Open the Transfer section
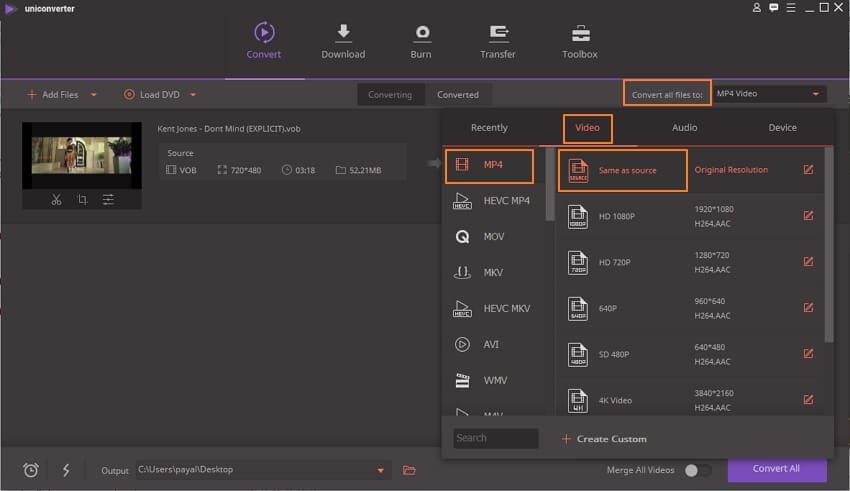The image size is (850, 491). click(x=498, y=41)
